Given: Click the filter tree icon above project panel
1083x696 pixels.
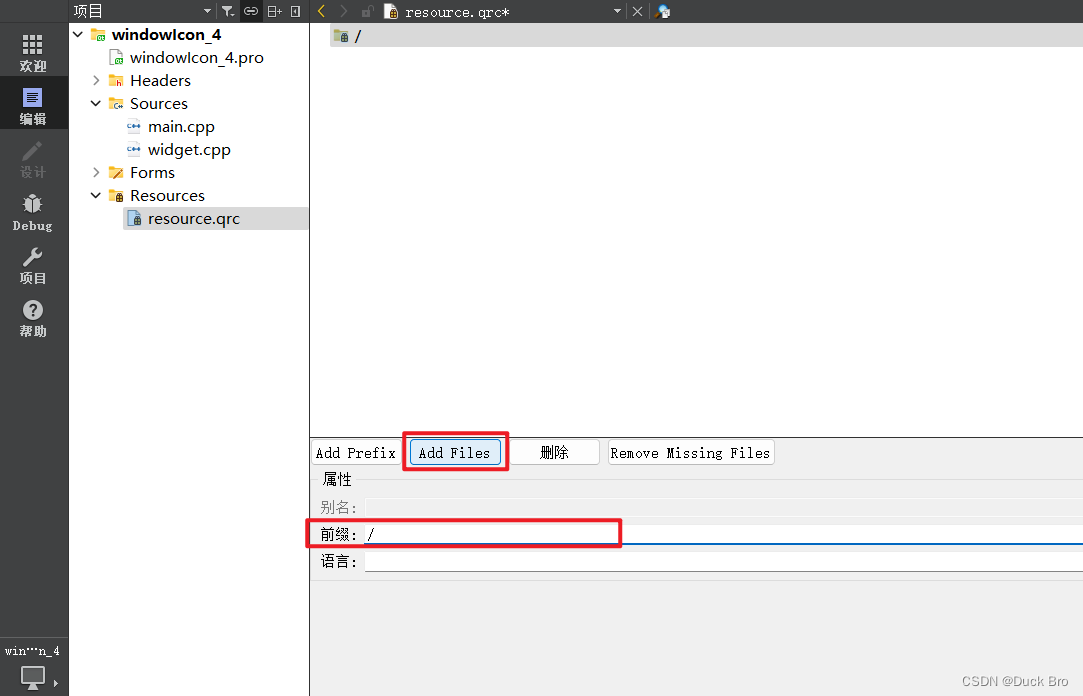Looking at the screenshot, I should tap(227, 11).
